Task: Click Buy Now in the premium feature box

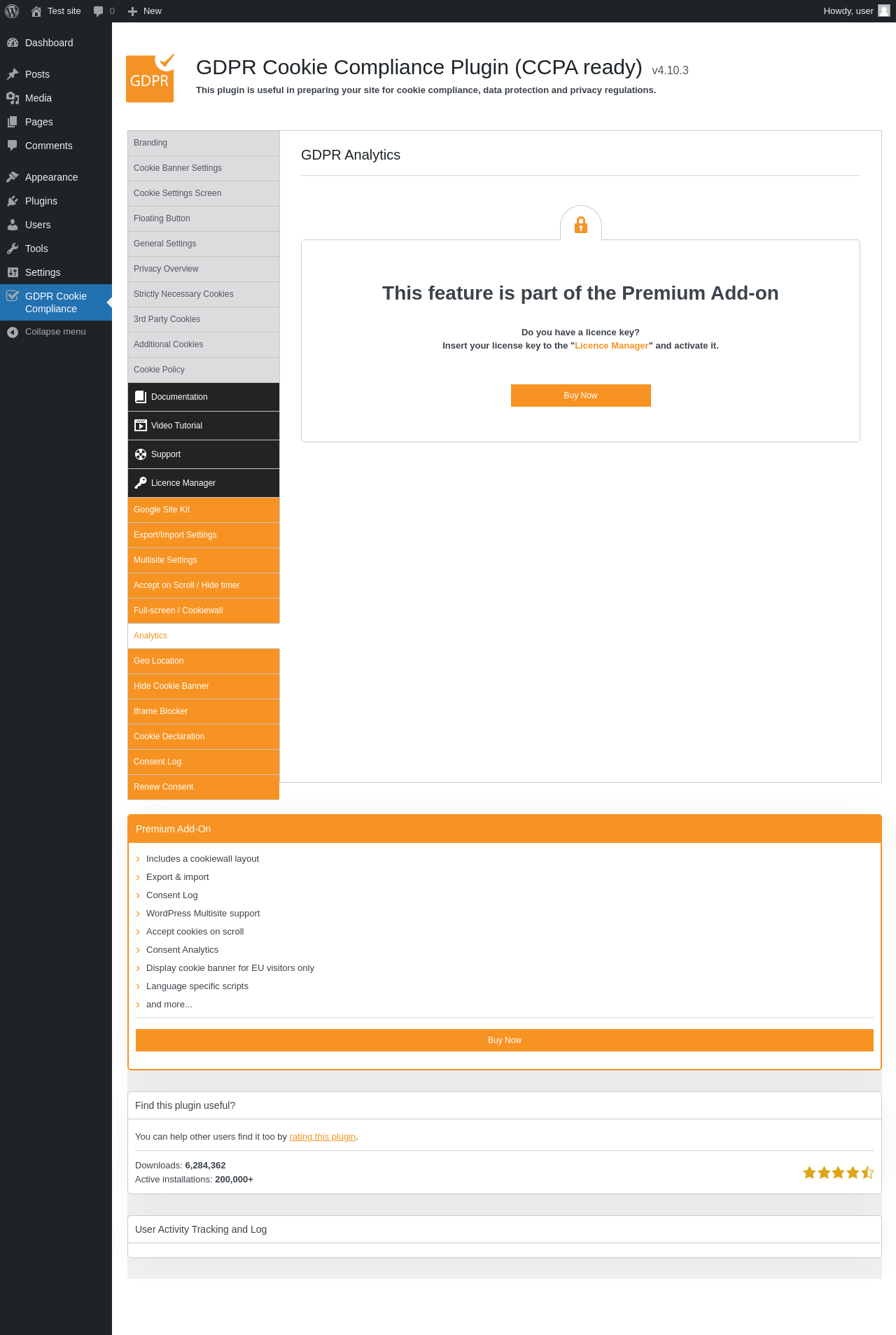Action: (581, 396)
